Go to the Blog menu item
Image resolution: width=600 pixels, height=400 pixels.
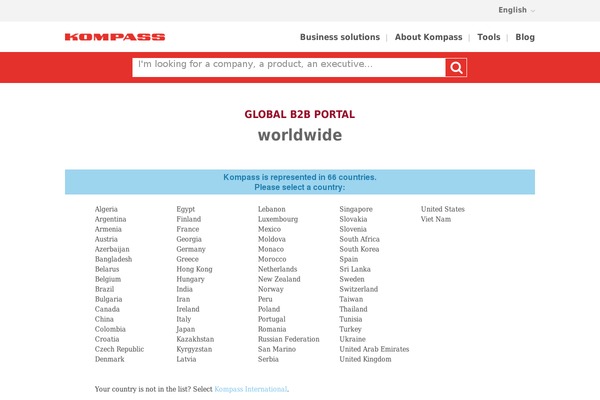[x=525, y=37]
